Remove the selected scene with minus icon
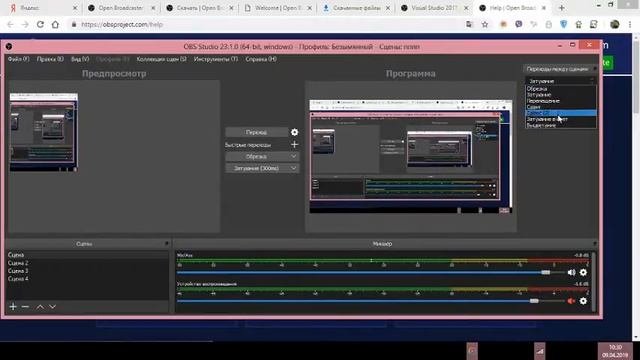 click(x=25, y=307)
